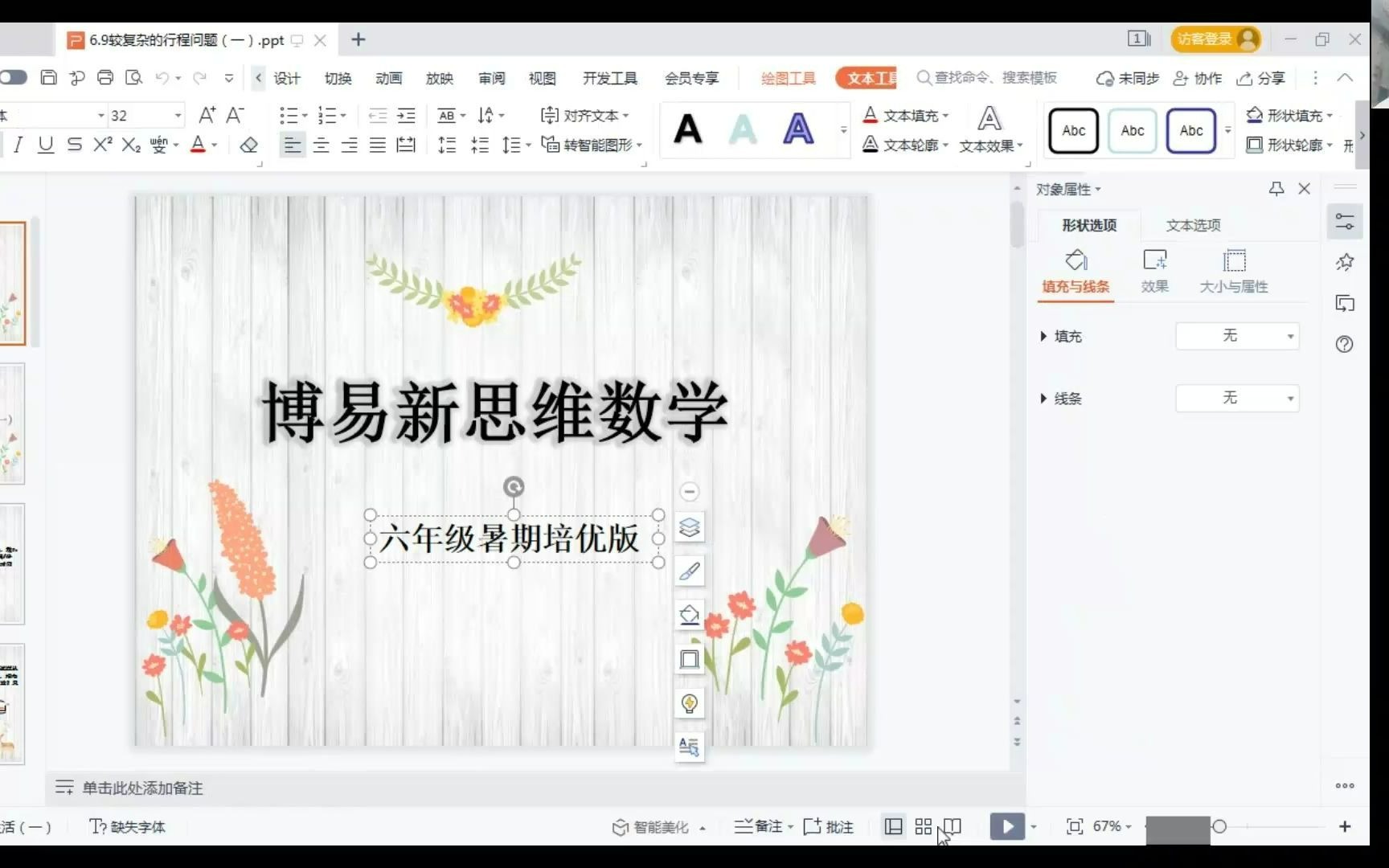Open 转智能图形 dropdown
This screenshot has height=868, width=1389.
tap(592, 145)
